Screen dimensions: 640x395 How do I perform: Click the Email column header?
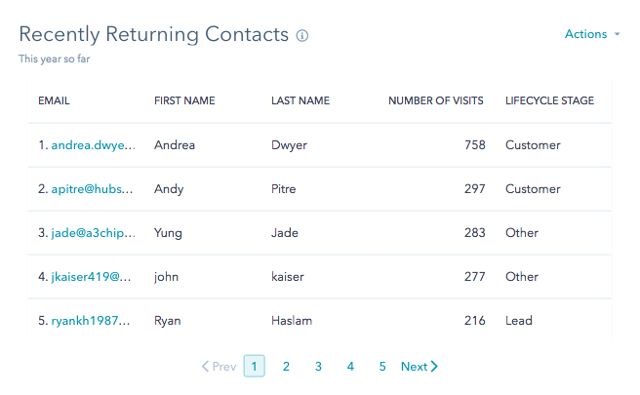(x=54, y=101)
